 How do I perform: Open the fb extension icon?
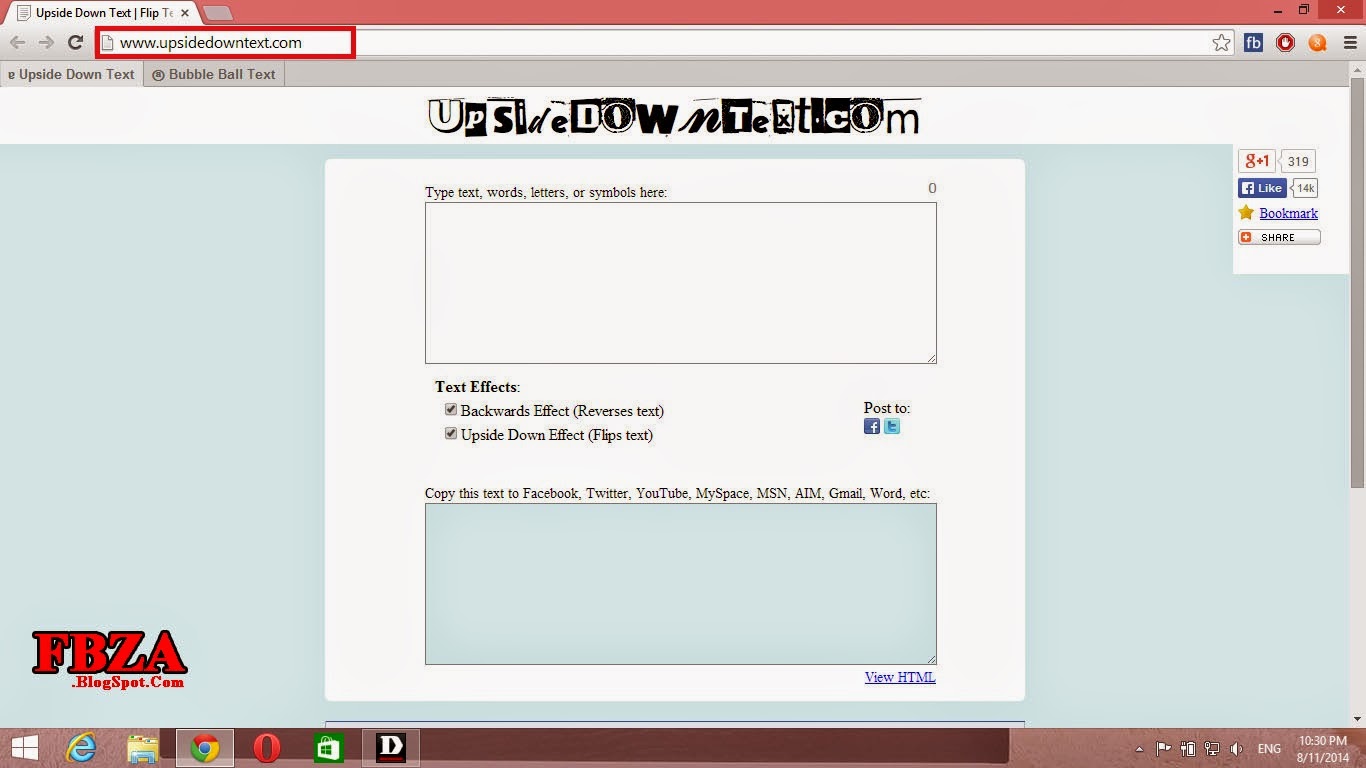(1253, 43)
